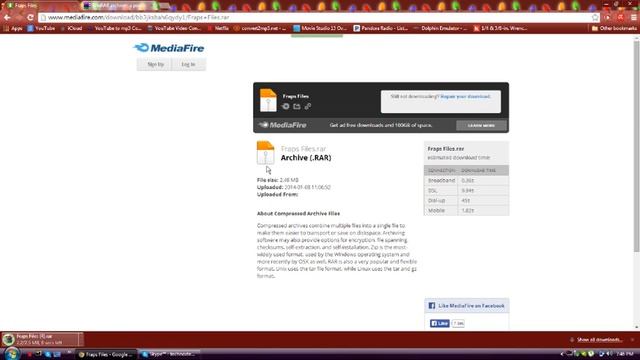Close the downloads bar with X
This screenshot has height=360, width=640.
(x=633, y=340)
